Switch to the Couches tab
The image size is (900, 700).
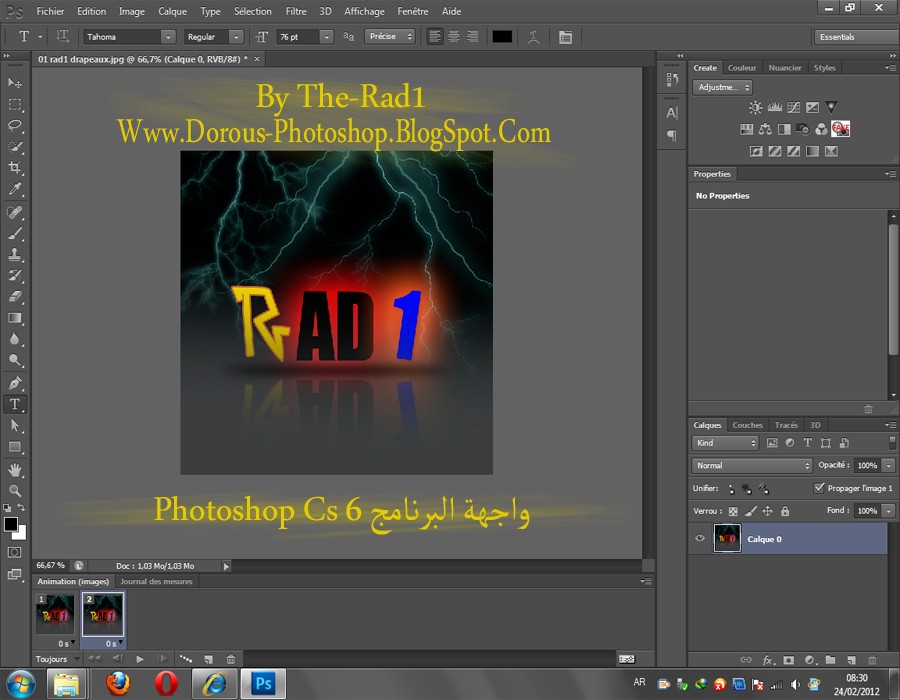tap(747, 425)
